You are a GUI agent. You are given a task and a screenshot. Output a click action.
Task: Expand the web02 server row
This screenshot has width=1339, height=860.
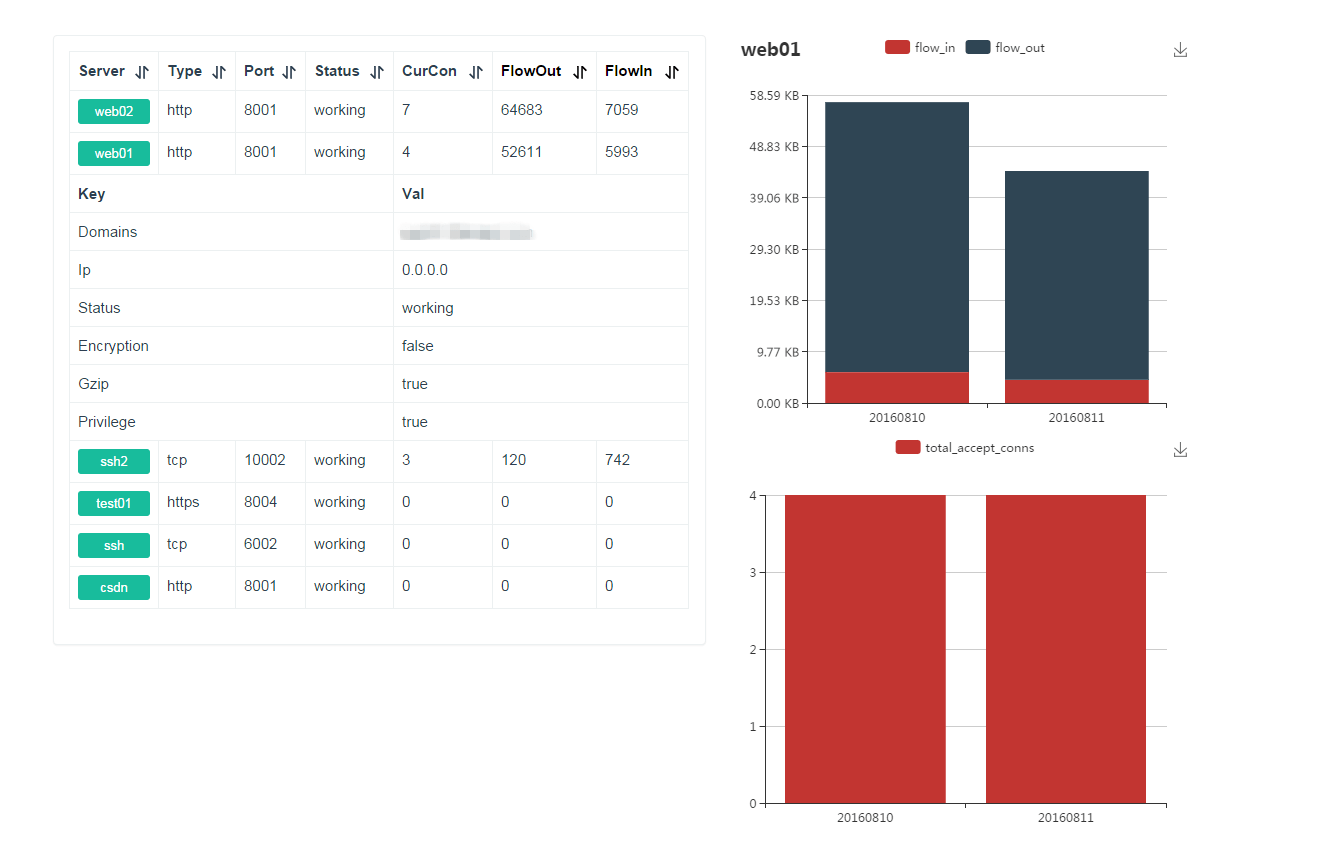[114, 111]
